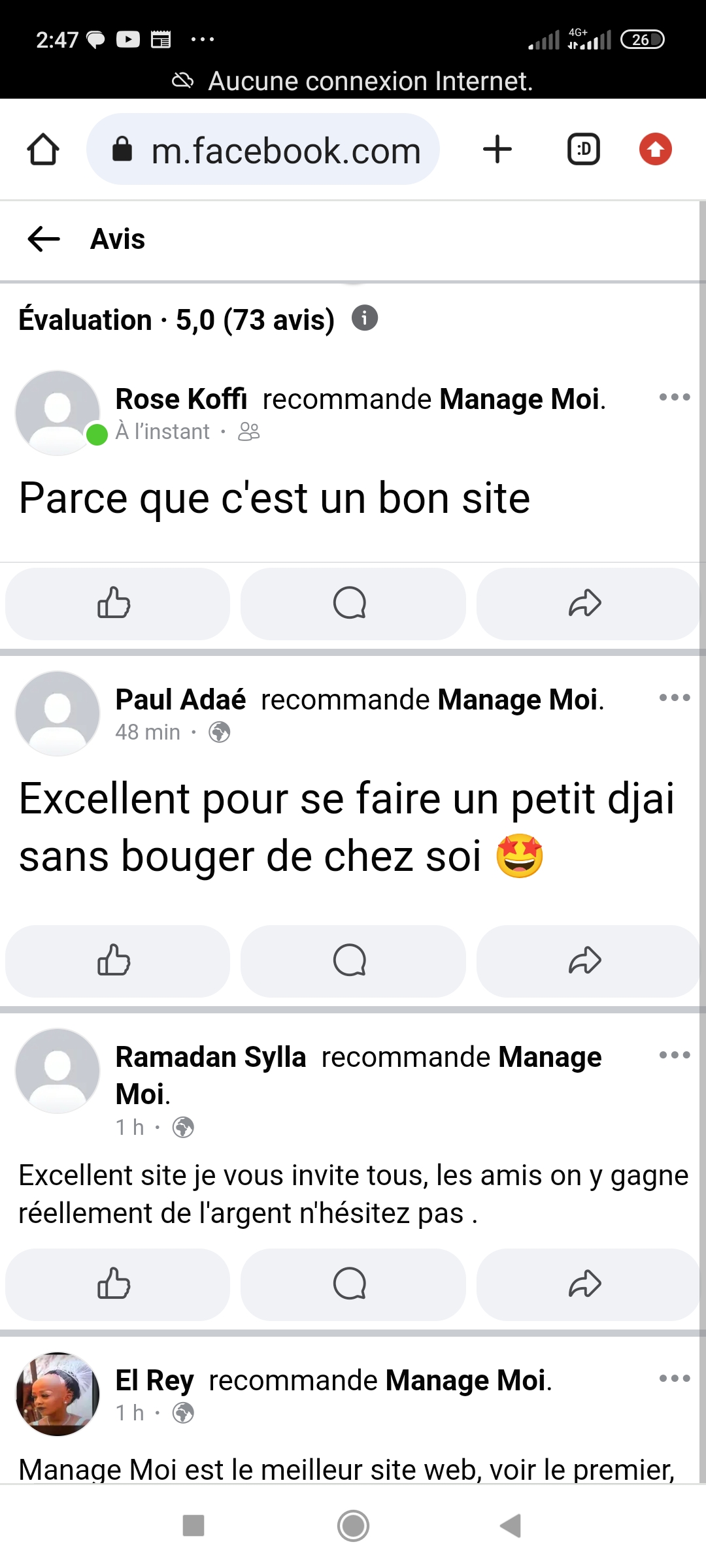Viewport: 706px width, 1568px height.
Task: Open El Rey's profile picture
Action: [x=58, y=1394]
